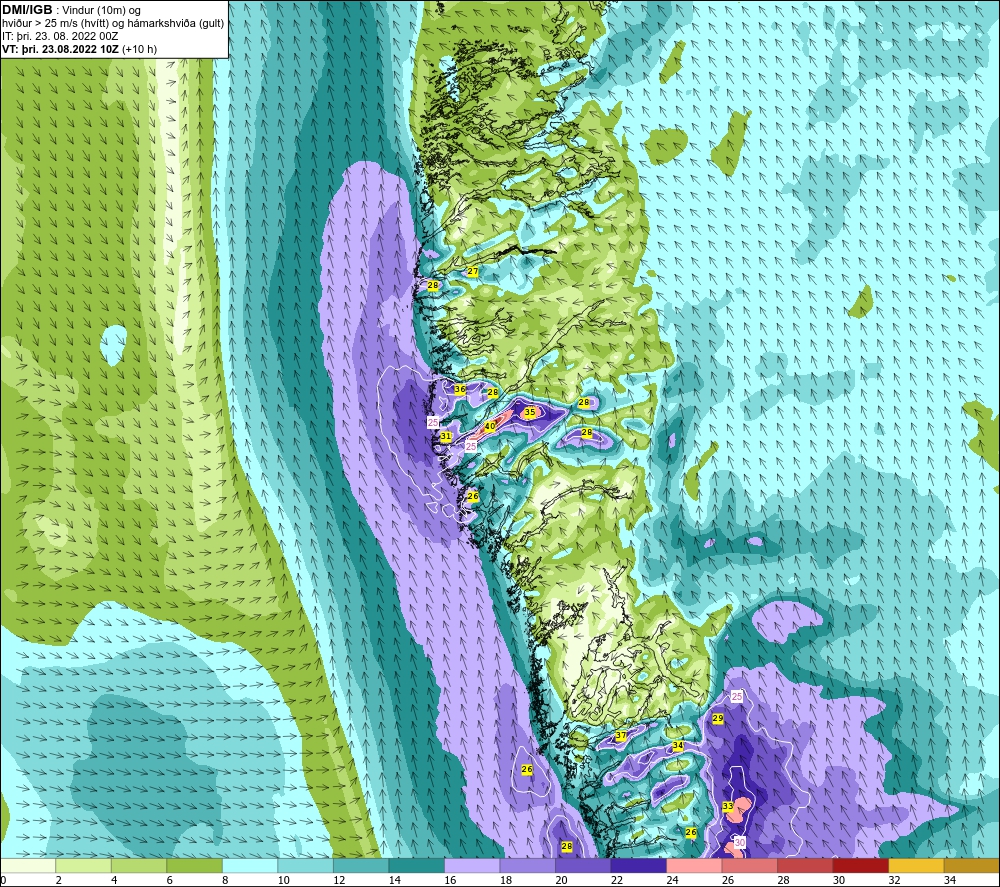Image resolution: width=1000 pixels, height=887 pixels.
Task: Select the light green 2–4 legend swatch
Action: coord(84,866)
